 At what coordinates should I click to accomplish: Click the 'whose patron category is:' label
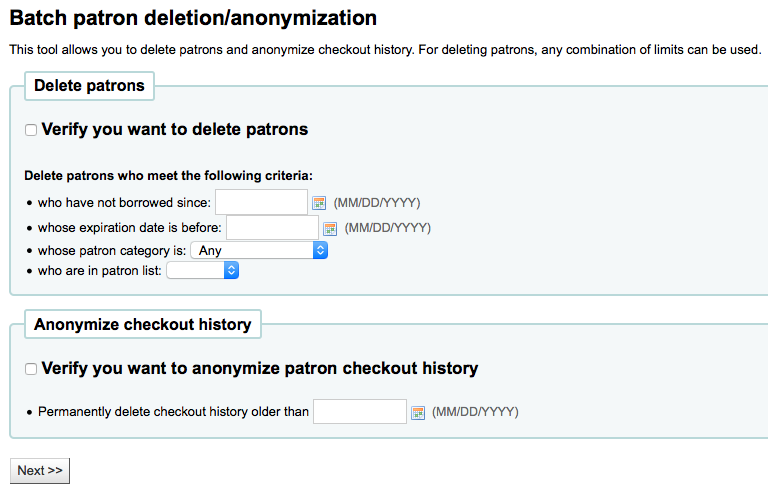click(x=112, y=251)
